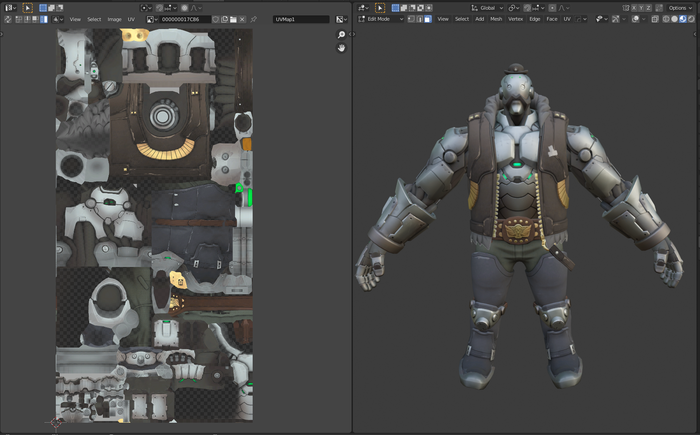Image resolution: width=700 pixels, height=435 pixels.
Task: Toggle viewport gizmos display
Action: click(x=615, y=19)
